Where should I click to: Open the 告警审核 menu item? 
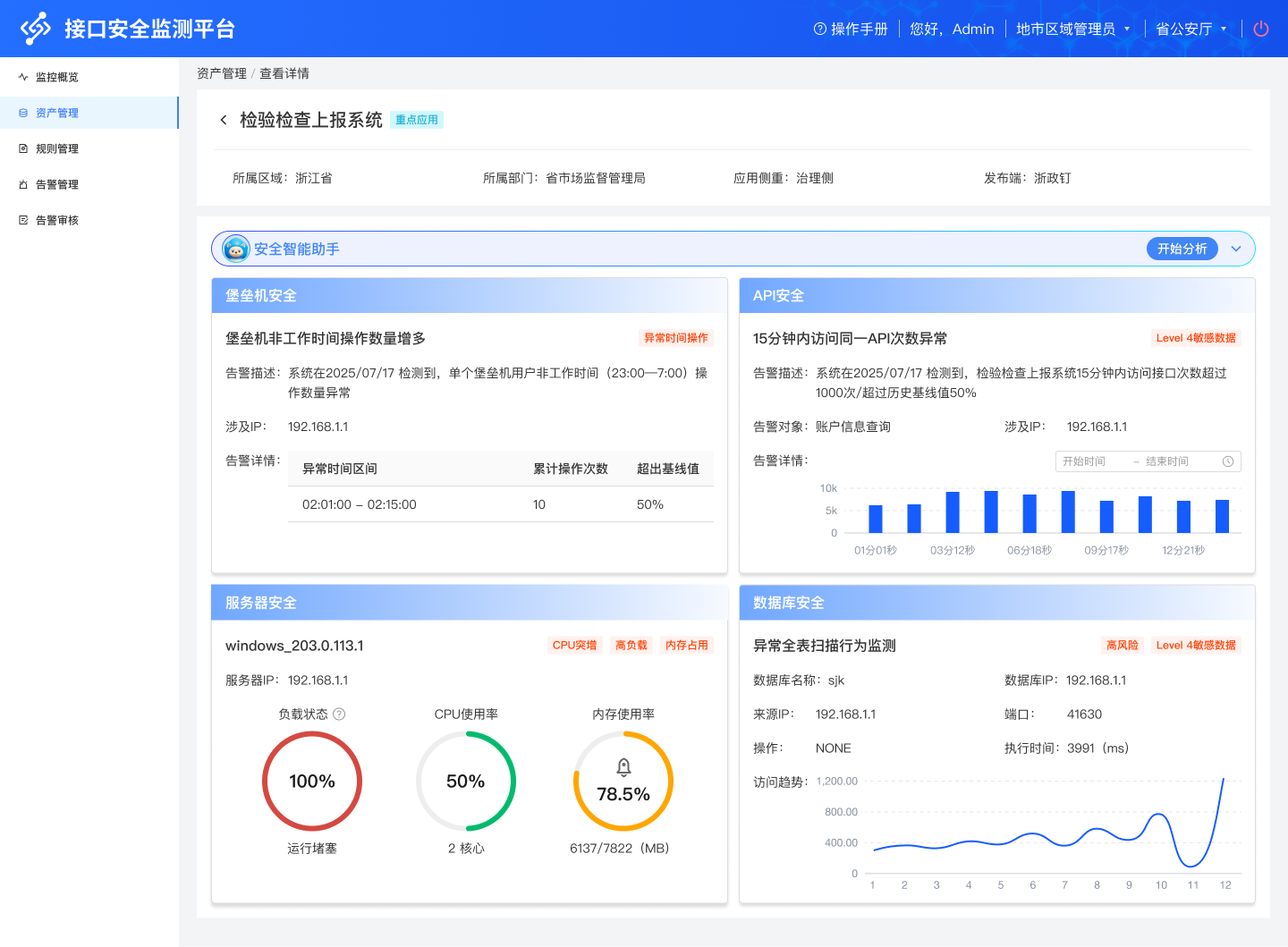(89, 220)
